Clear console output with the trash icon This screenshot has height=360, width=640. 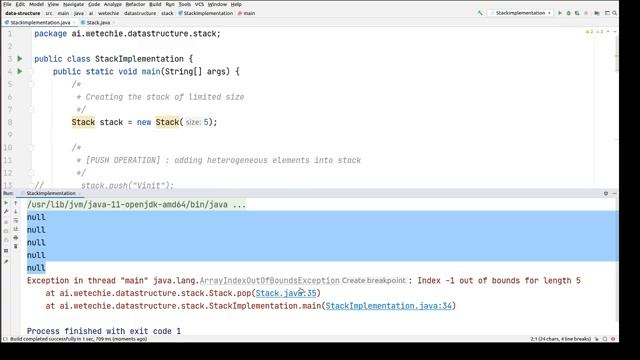coord(16,247)
